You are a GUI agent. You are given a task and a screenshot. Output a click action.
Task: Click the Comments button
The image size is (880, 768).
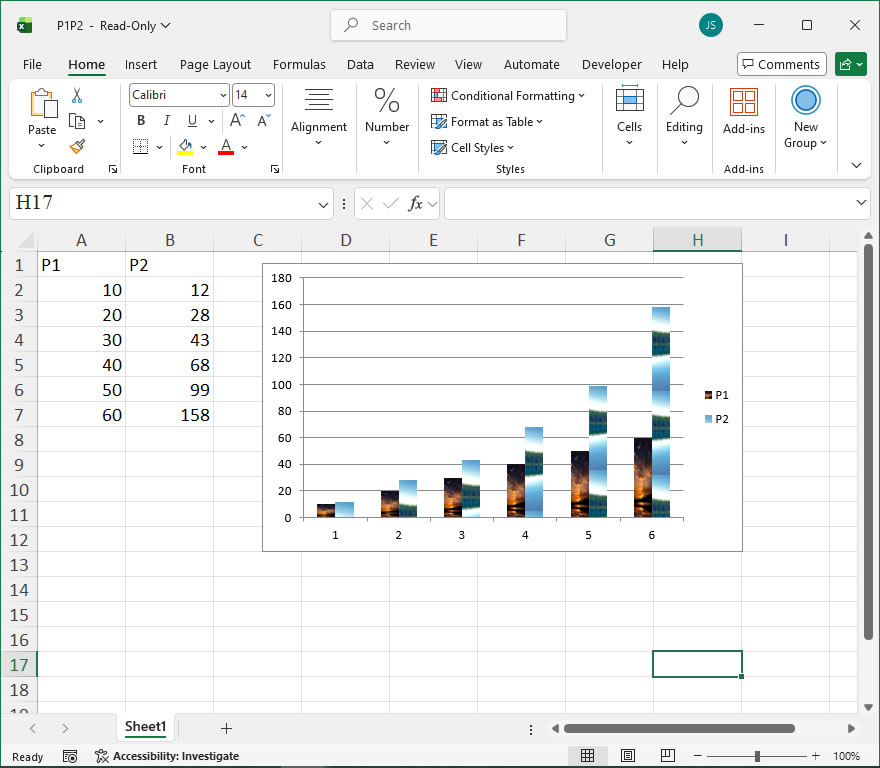pyautogui.click(x=781, y=64)
